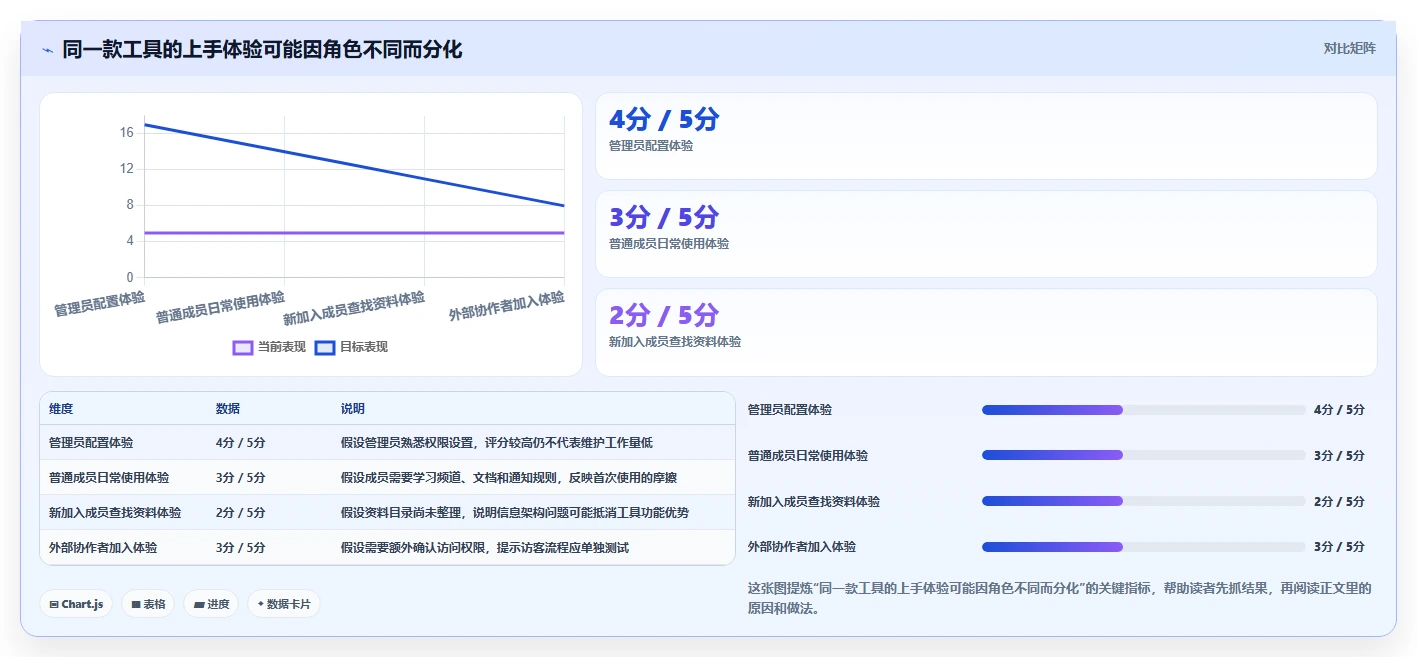Screen dimensions: 1417x657
Task: Click the 普通成员日常使用体验 table cell
Action: coord(109,477)
